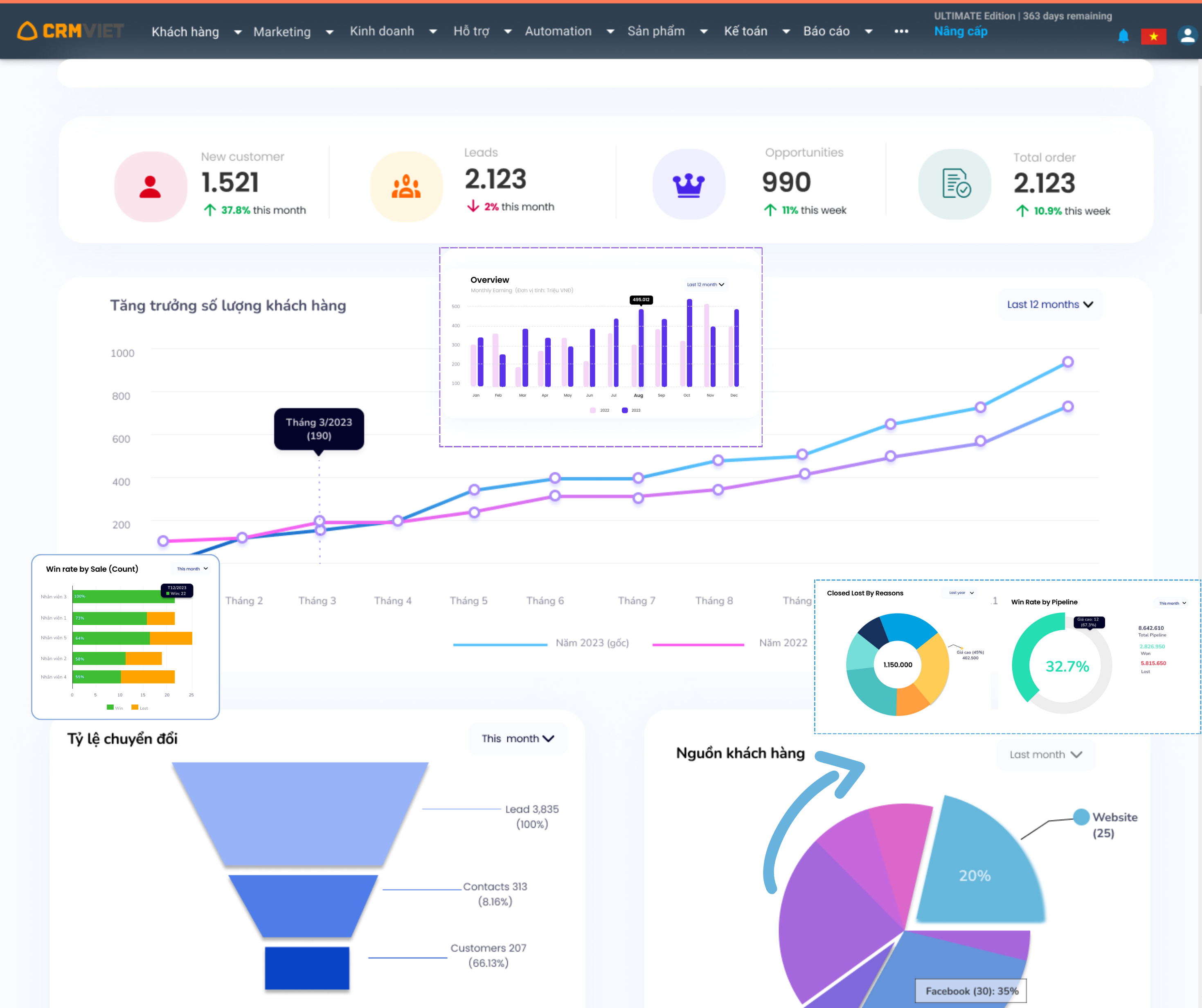Click the Tháng 3/2023 (190) tooltip

[319, 429]
